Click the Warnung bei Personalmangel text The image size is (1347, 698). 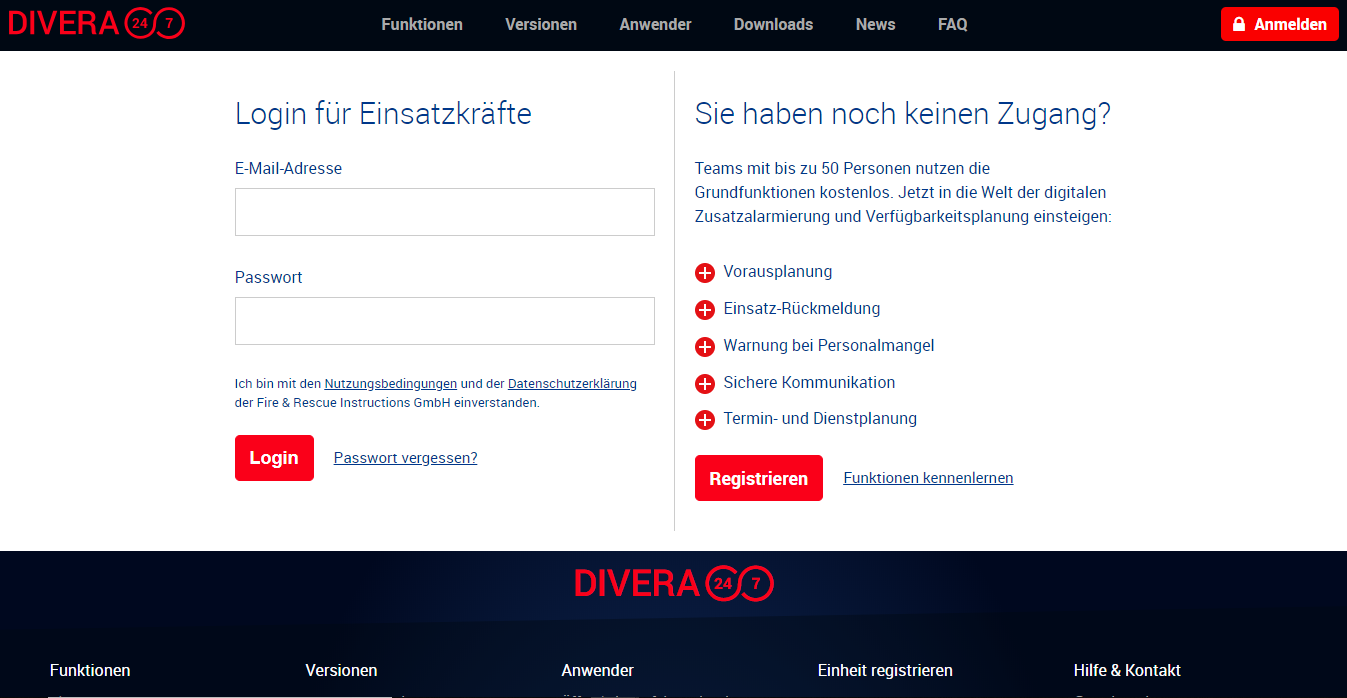(829, 346)
